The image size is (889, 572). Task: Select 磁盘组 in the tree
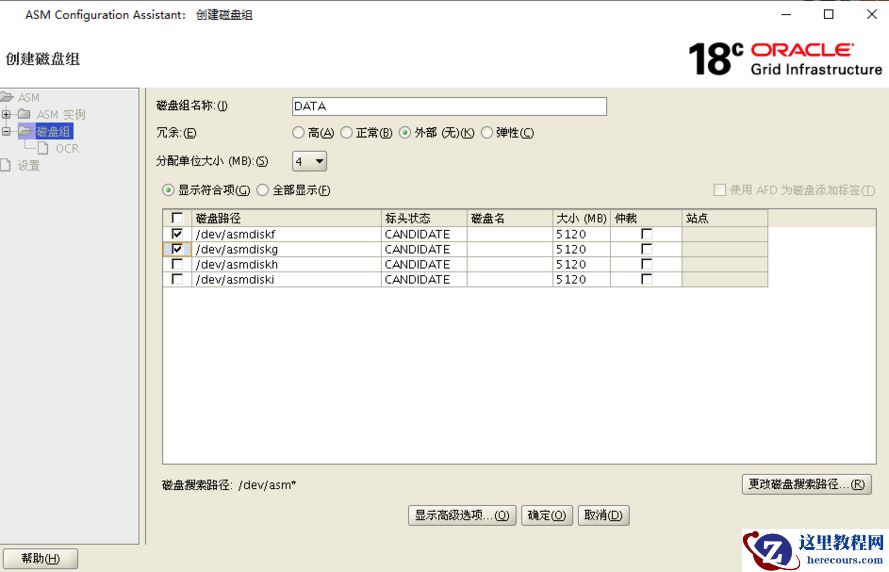(x=54, y=132)
